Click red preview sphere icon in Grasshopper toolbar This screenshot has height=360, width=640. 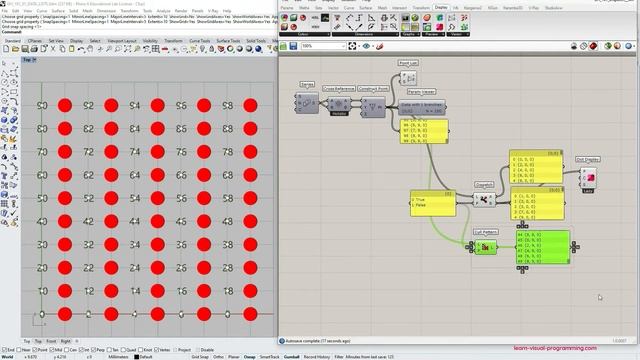pyautogui.click(x=593, y=46)
